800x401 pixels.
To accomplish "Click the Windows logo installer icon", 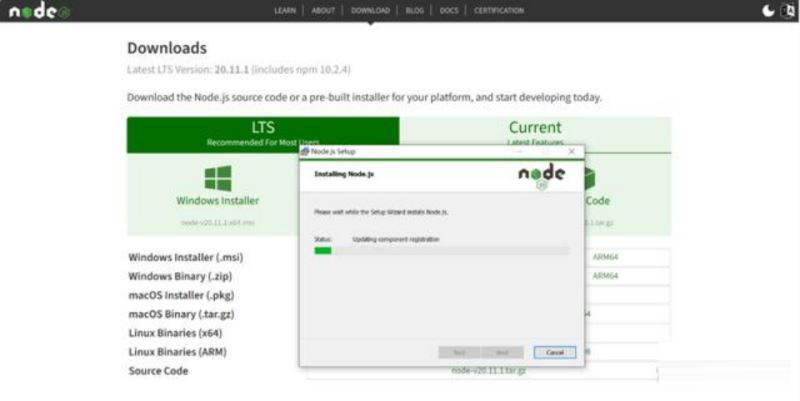I will pyautogui.click(x=218, y=178).
